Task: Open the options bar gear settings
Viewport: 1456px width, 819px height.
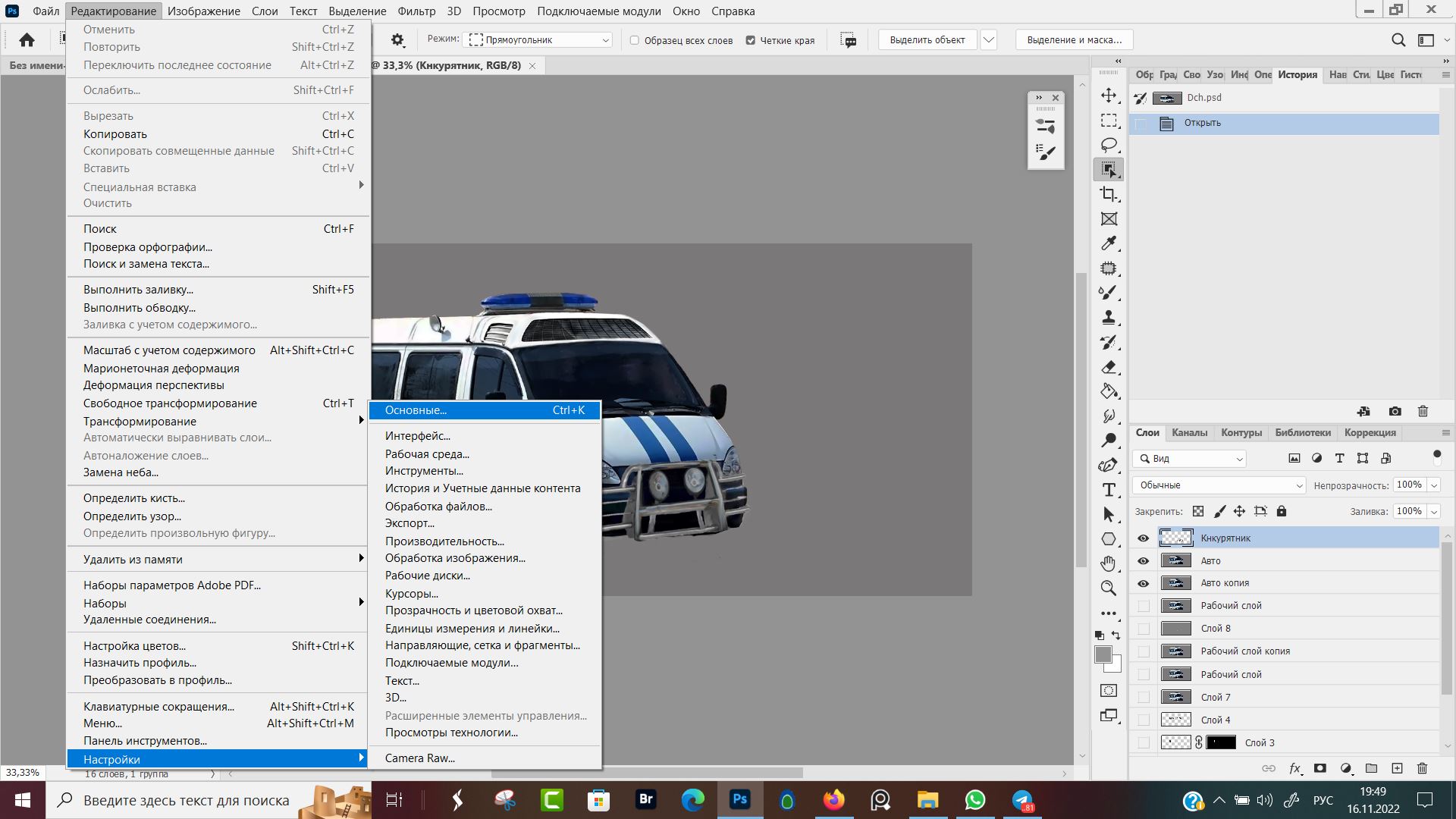Action: pyautogui.click(x=397, y=40)
